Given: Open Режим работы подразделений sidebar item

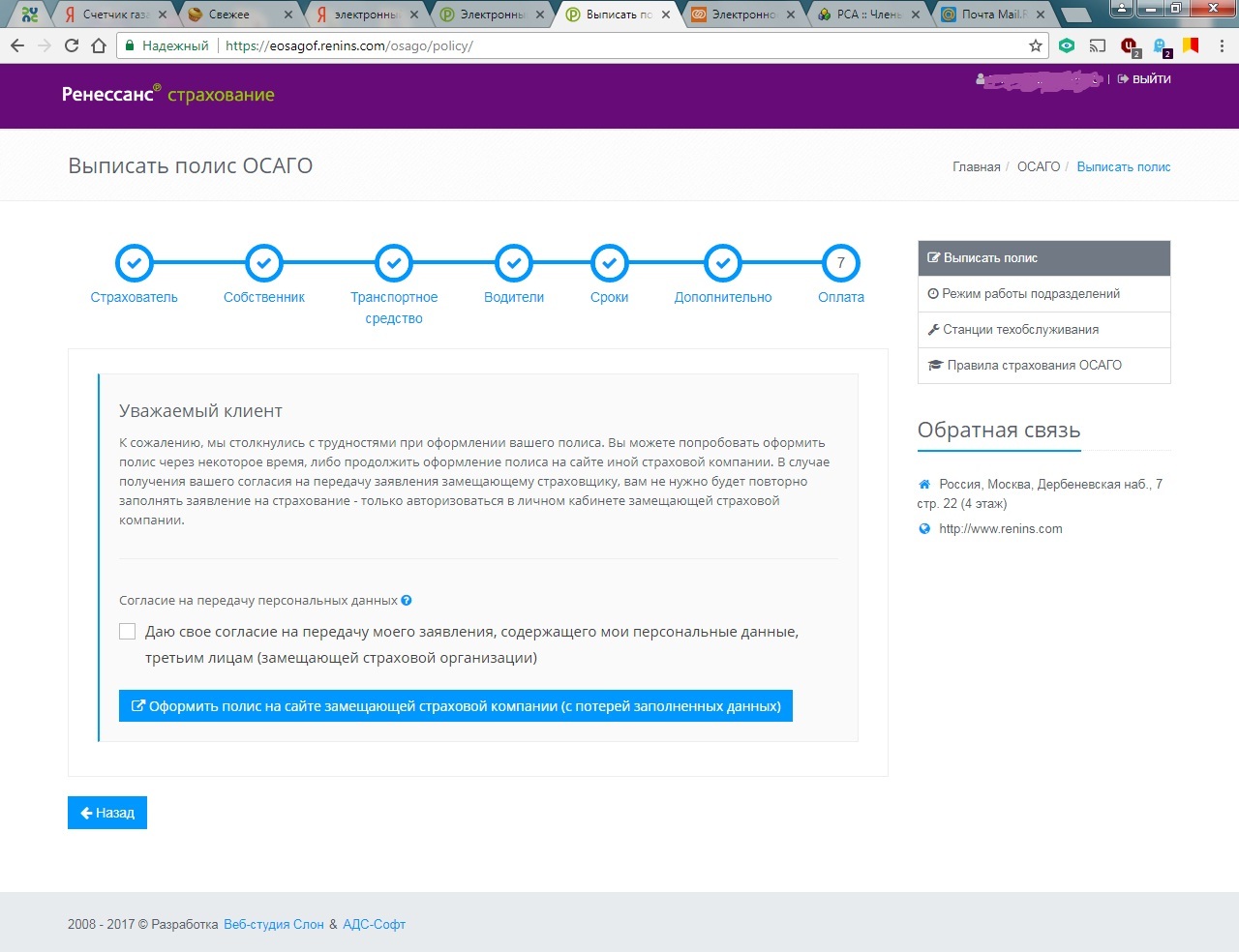Looking at the screenshot, I should (1043, 294).
